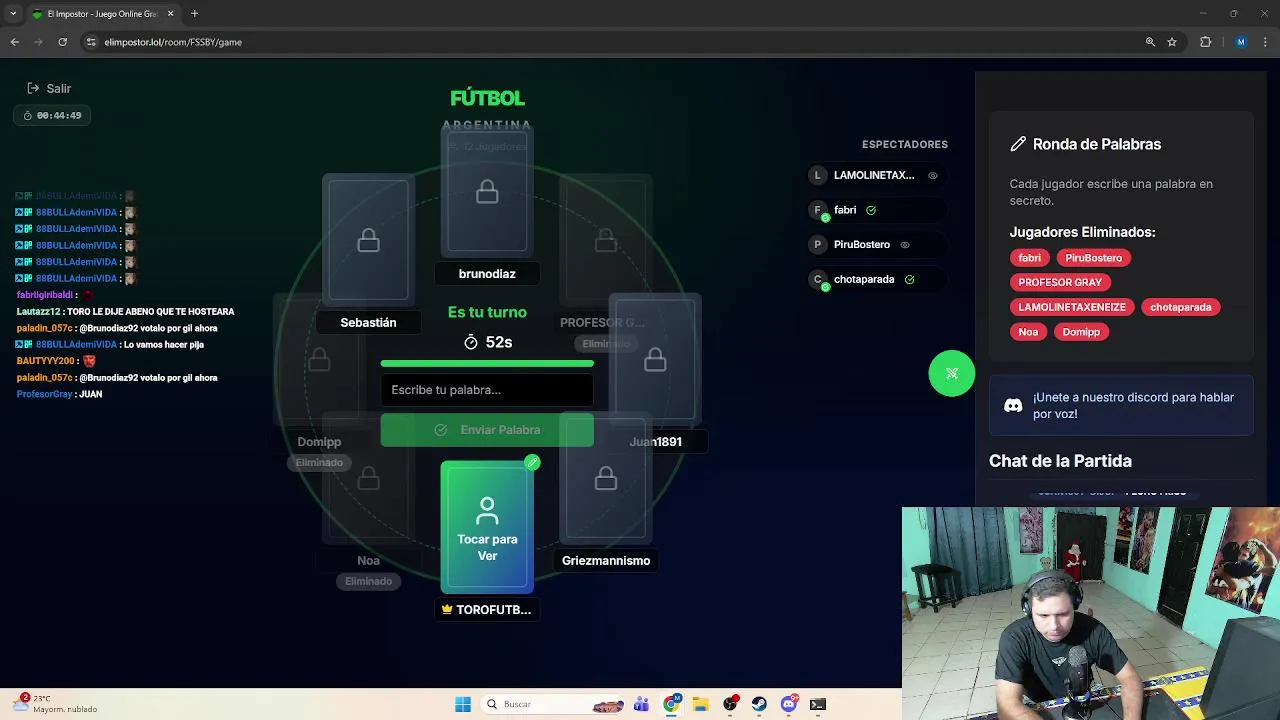1280x720 pixels.
Task: Click the red 'fabri' eliminated tag
Action: click(1029, 258)
